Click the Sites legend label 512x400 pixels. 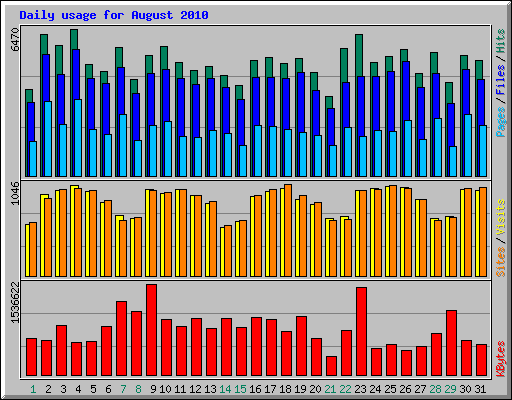500,262
